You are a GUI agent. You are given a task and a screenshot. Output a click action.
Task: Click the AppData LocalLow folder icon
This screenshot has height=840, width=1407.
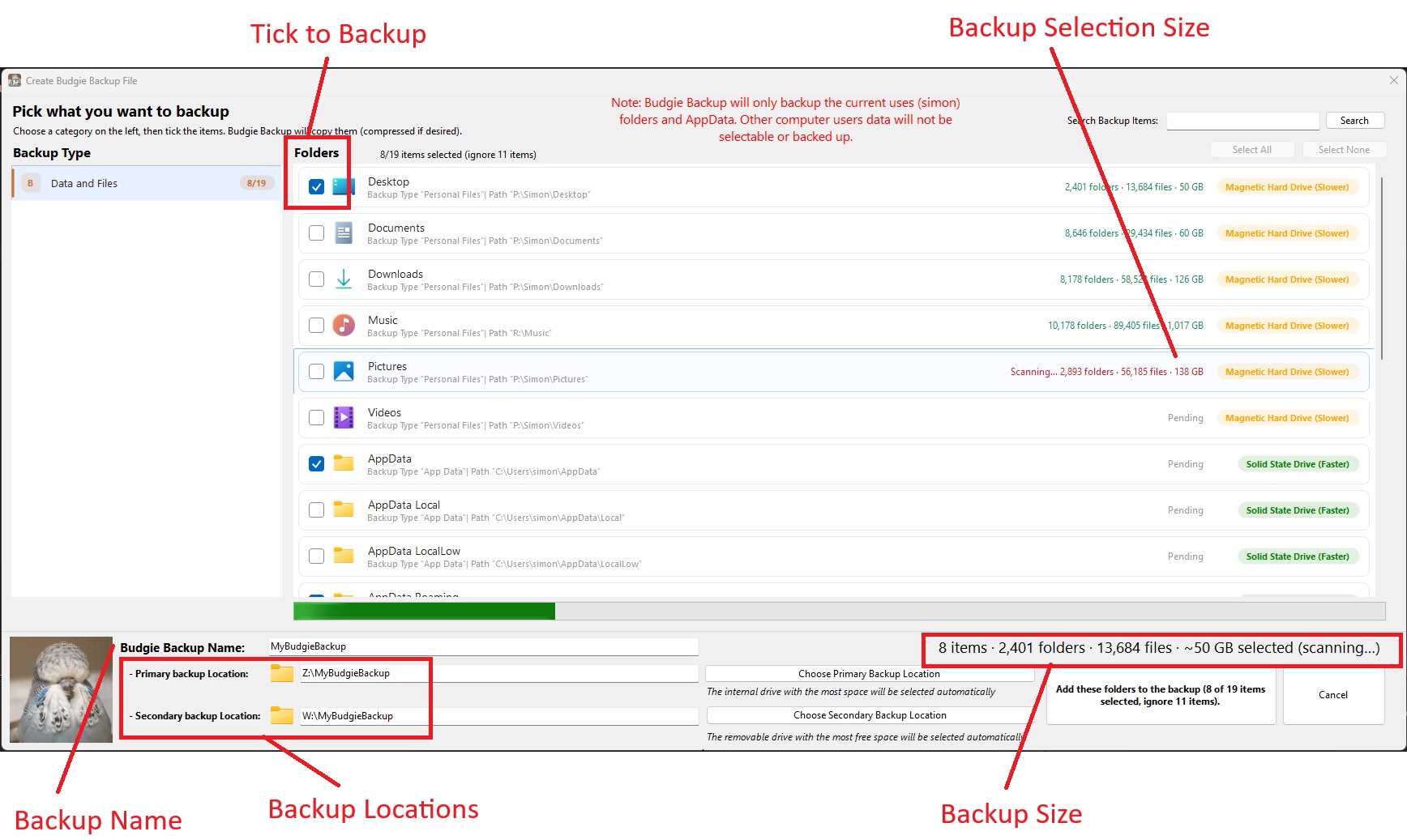click(x=344, y=556)
